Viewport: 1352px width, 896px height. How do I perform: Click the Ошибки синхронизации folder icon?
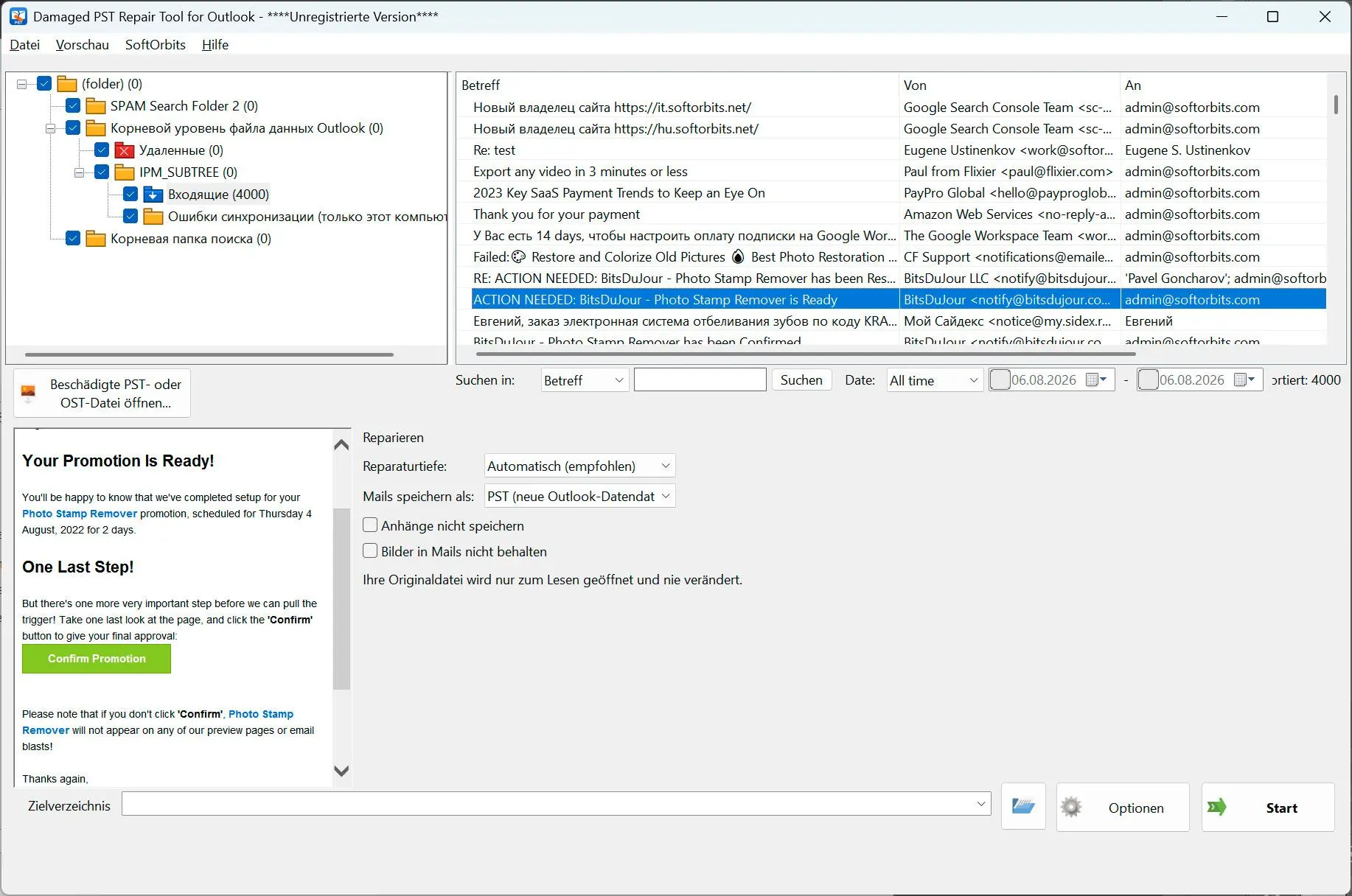153,217
